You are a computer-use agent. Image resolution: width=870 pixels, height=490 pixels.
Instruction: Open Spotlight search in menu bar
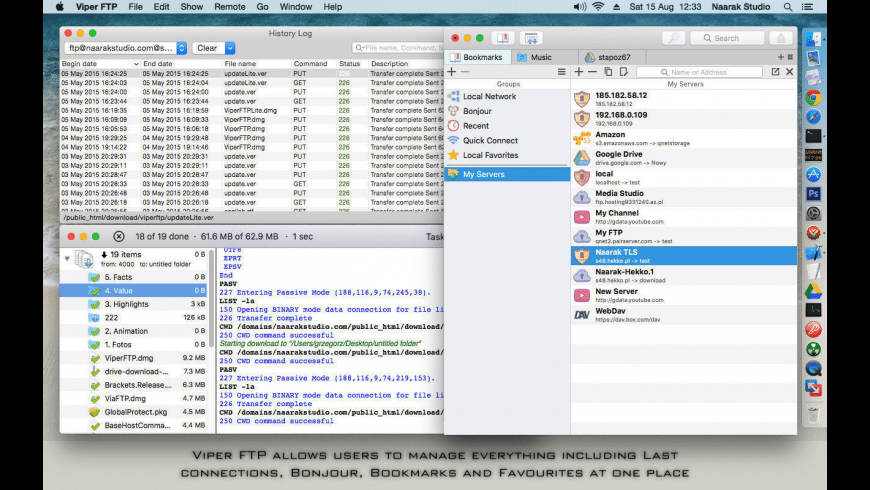click(788, 7)
